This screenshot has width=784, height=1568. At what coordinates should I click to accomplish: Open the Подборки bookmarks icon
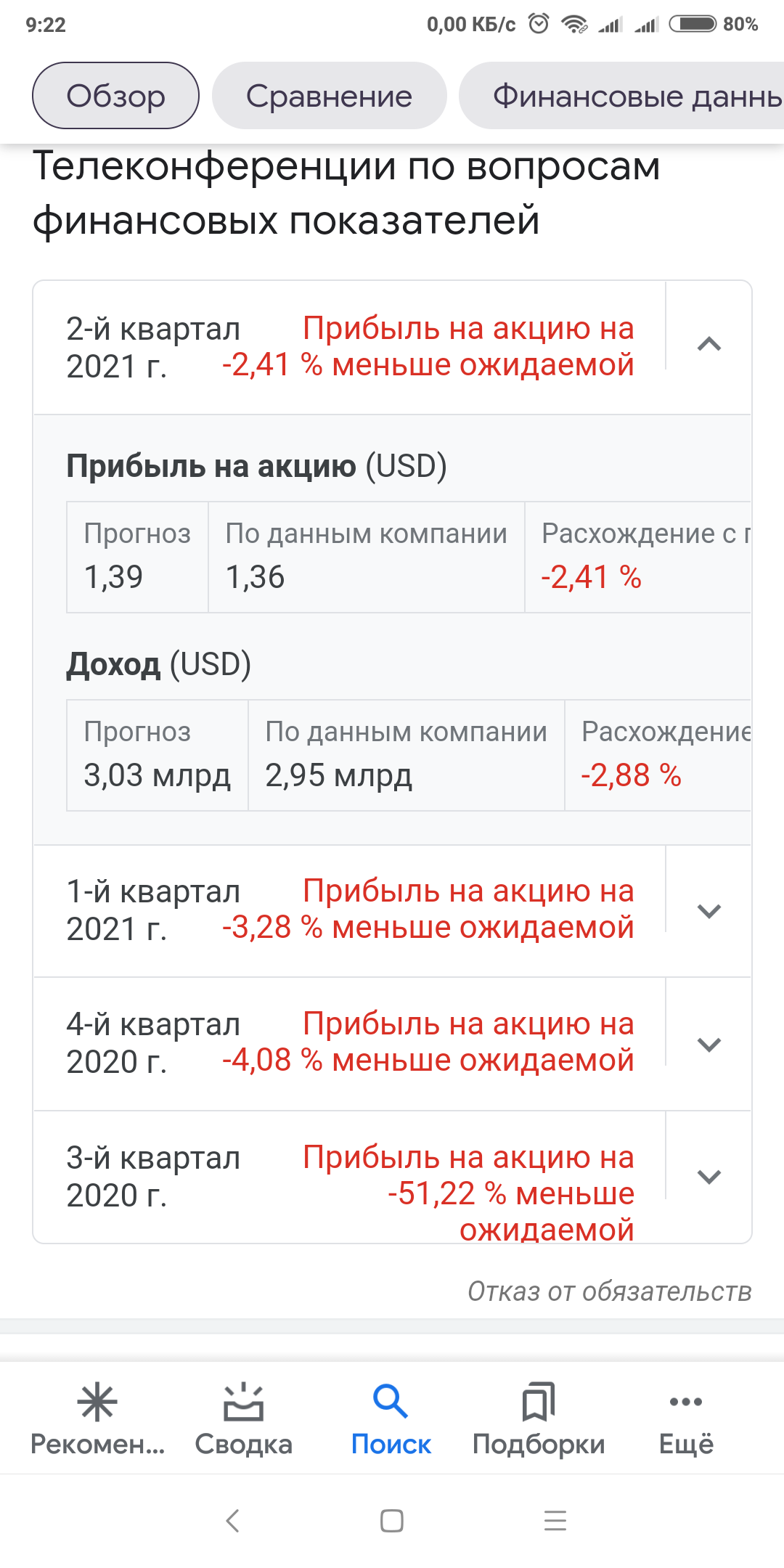tap(538, 1402)
